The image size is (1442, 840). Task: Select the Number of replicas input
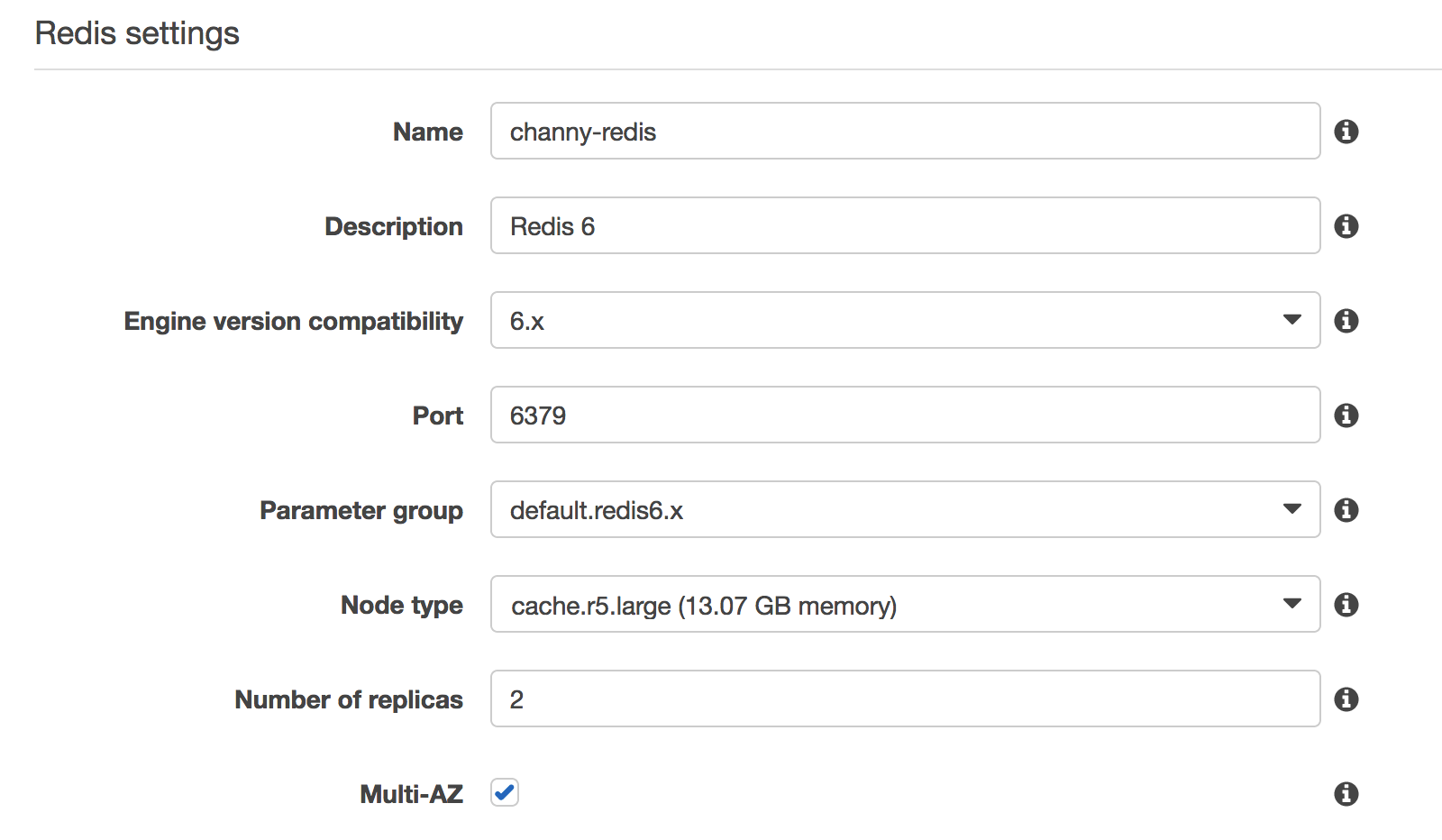coord(906,698)
